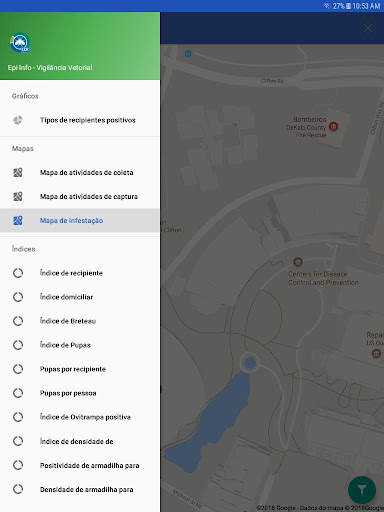Tap the clock showing 10:53 AM
384x512 pixels.
366,6
